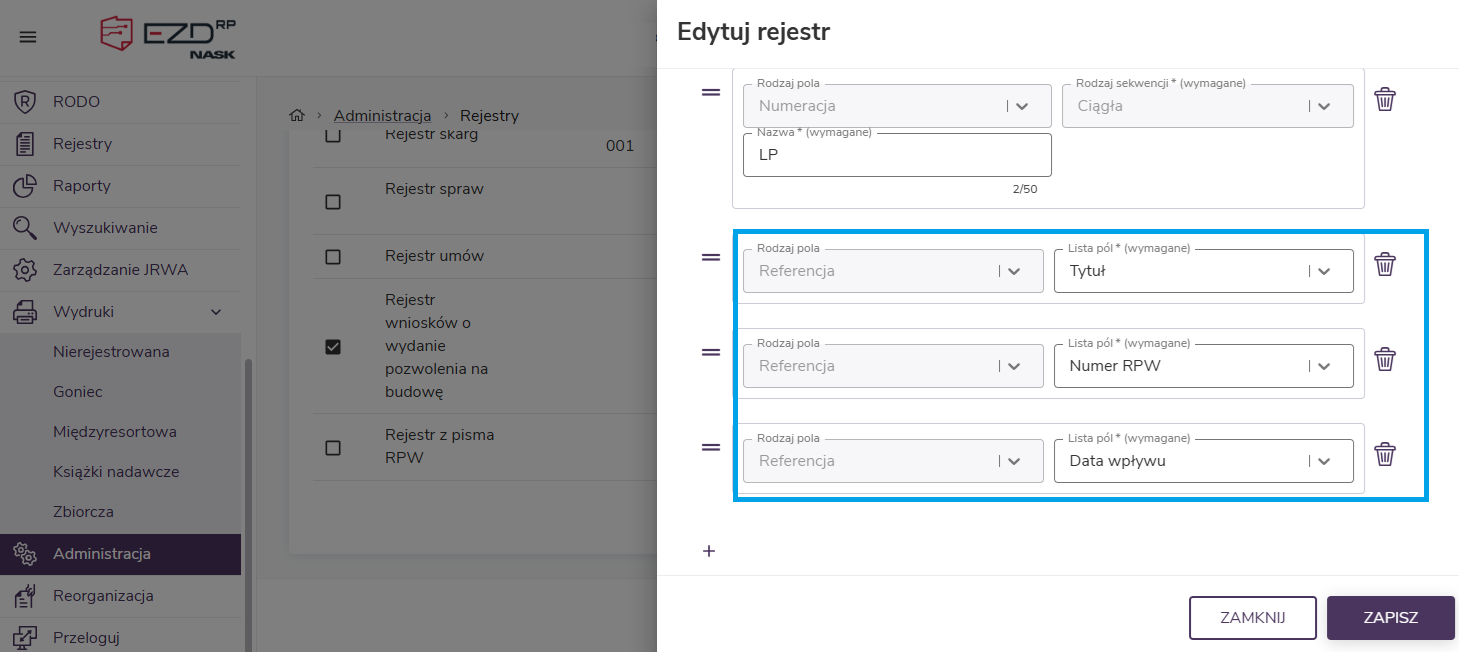Uncheck Rejestr wniosków o wydanie pozwolenia checkbox
The height and width of the screenshot is (652, 1459).
[x=334, y=347]
